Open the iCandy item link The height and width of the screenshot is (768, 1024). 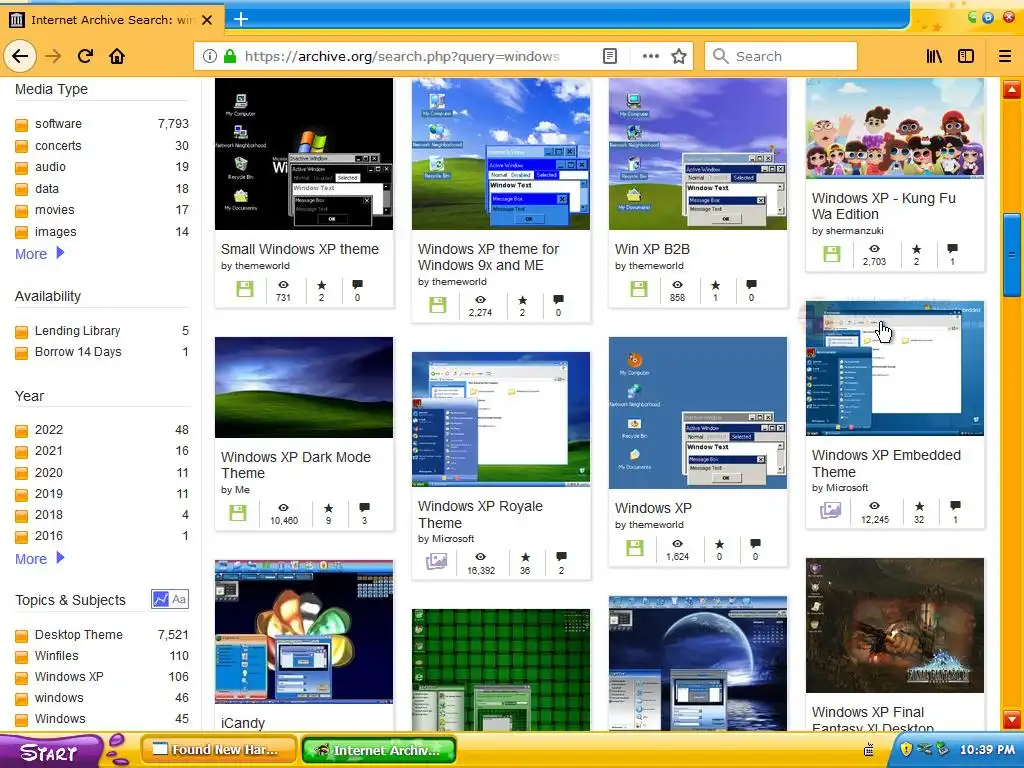[x=243, y=723]
